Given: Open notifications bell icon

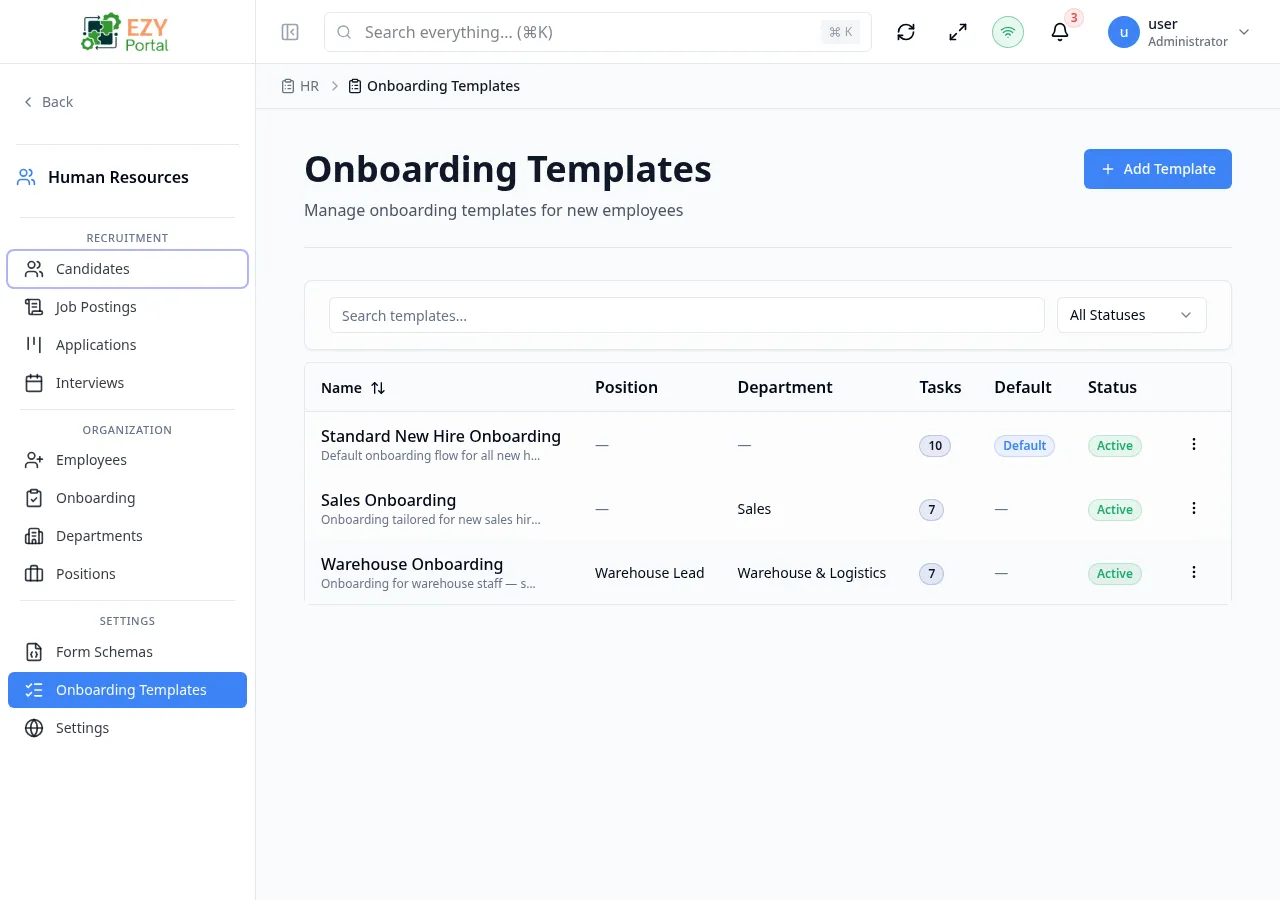Looking at the screenshot, I should (x=1060, y=32).
